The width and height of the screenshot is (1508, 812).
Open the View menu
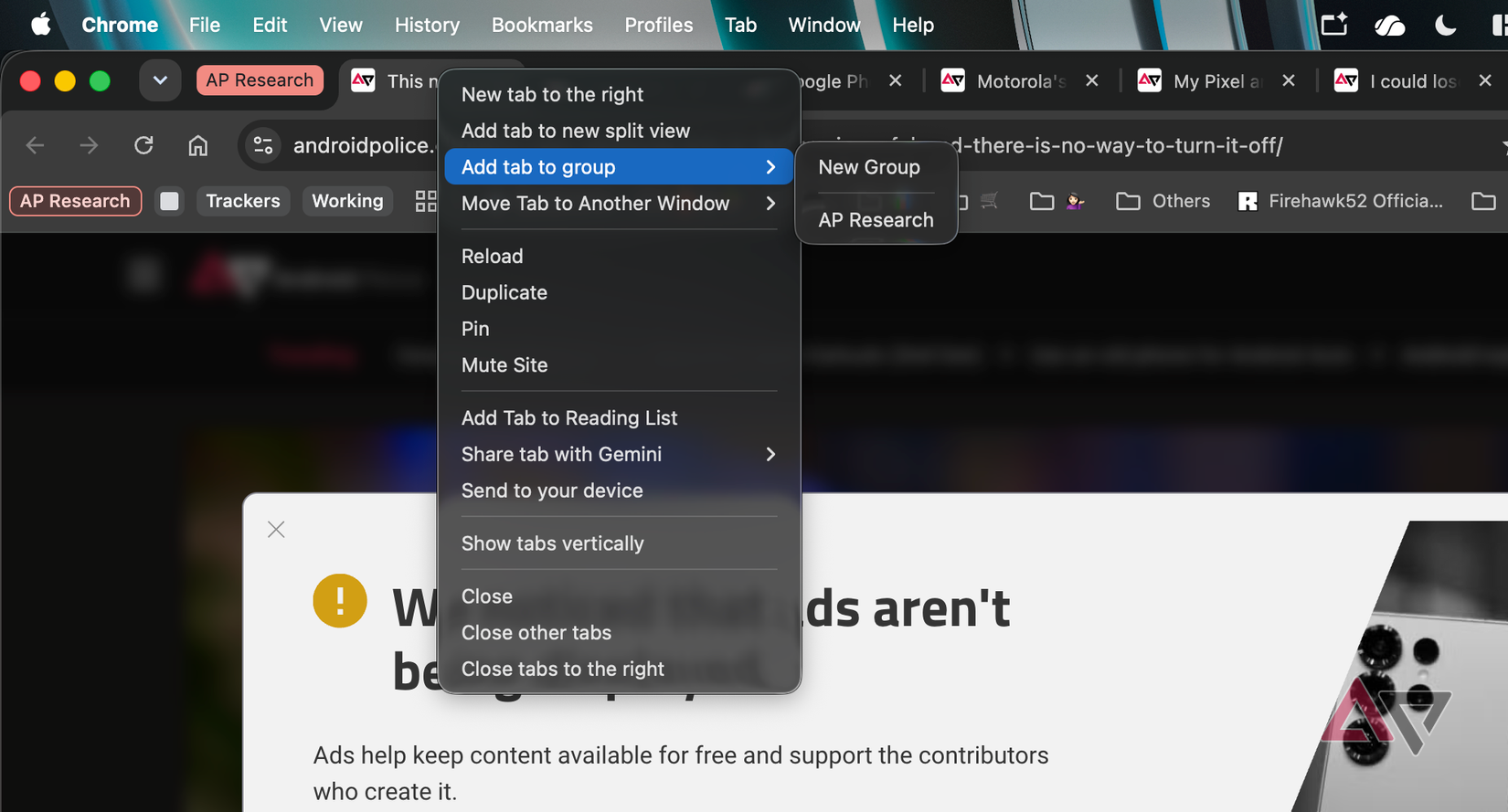coord(341,25)
